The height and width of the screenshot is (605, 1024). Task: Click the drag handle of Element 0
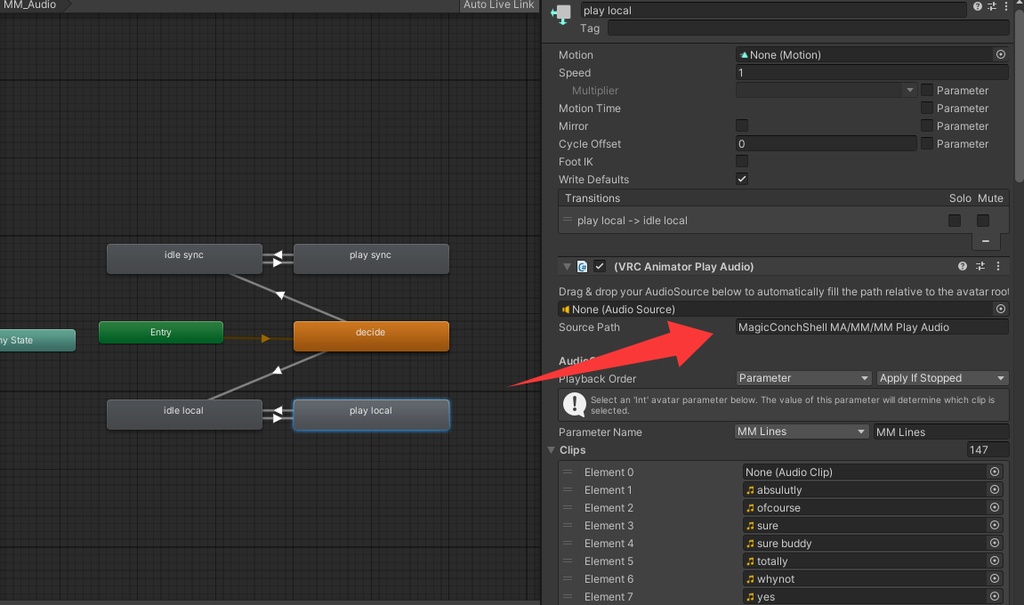point(568,472)
